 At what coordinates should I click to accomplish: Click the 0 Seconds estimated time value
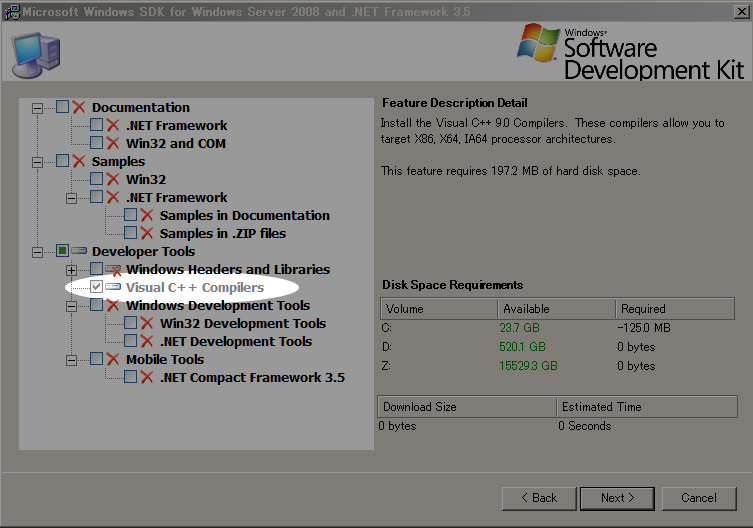[584, 426]
